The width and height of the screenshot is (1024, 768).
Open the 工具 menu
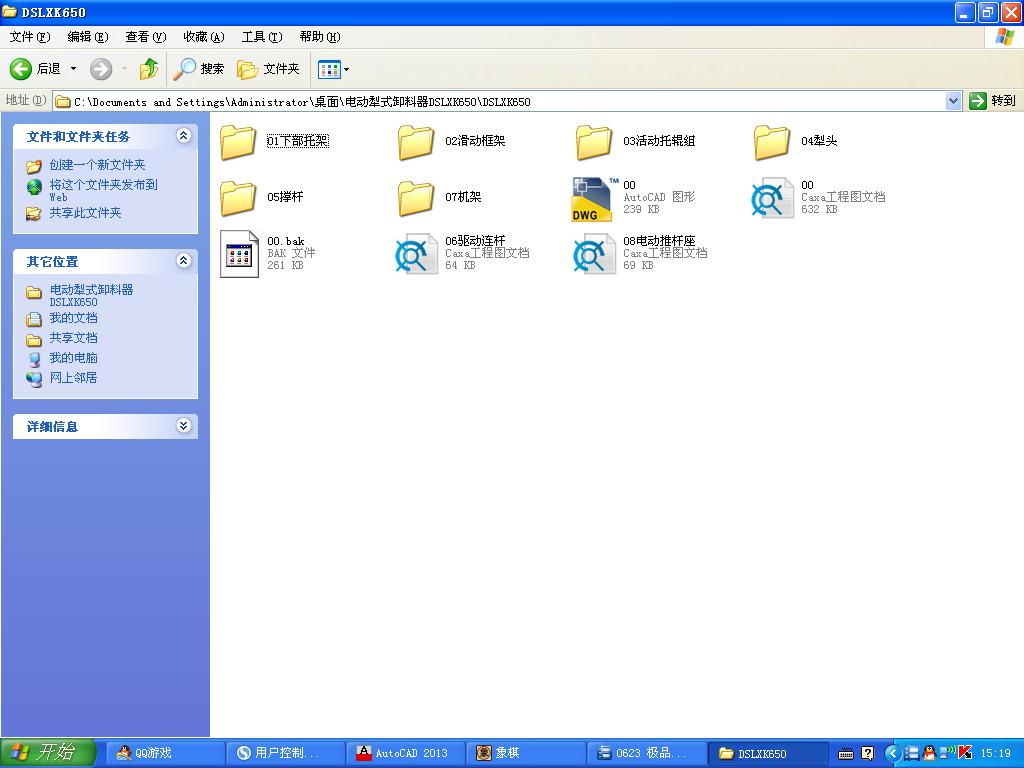click(x=260, y=36)
